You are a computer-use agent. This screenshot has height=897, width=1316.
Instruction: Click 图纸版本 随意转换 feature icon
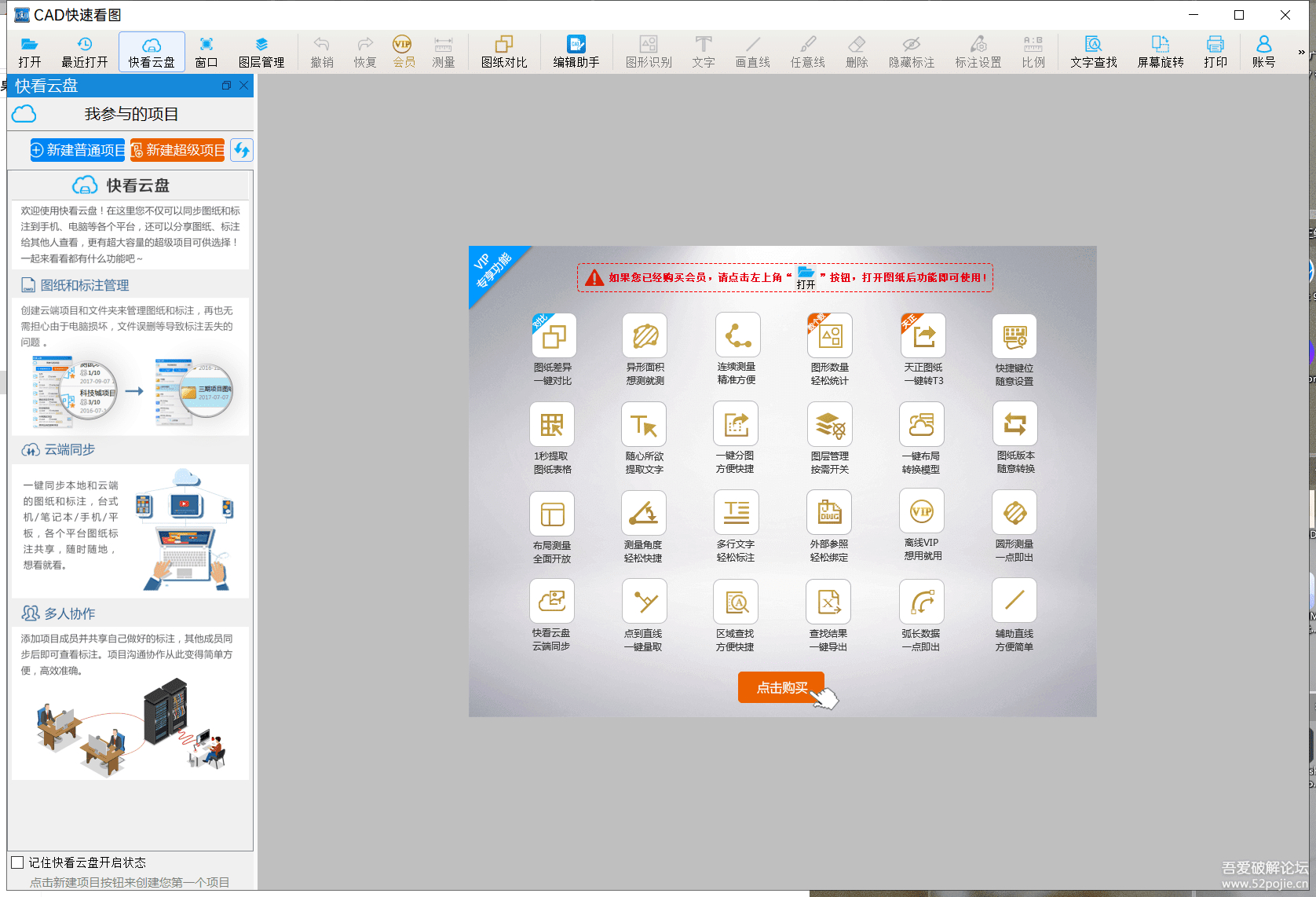click(1015, 424)
